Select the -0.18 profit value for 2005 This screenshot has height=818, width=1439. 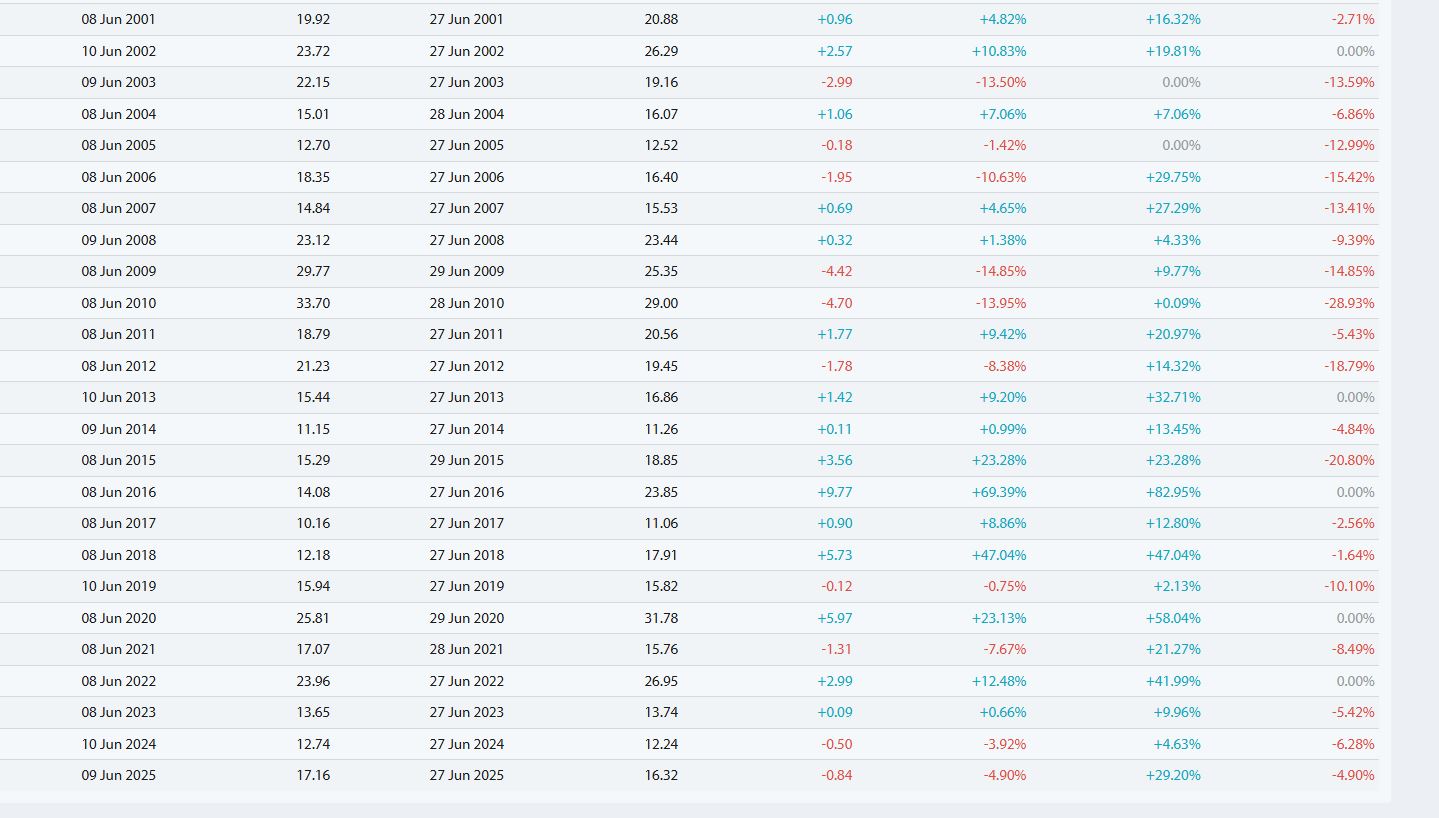[837, 145]
